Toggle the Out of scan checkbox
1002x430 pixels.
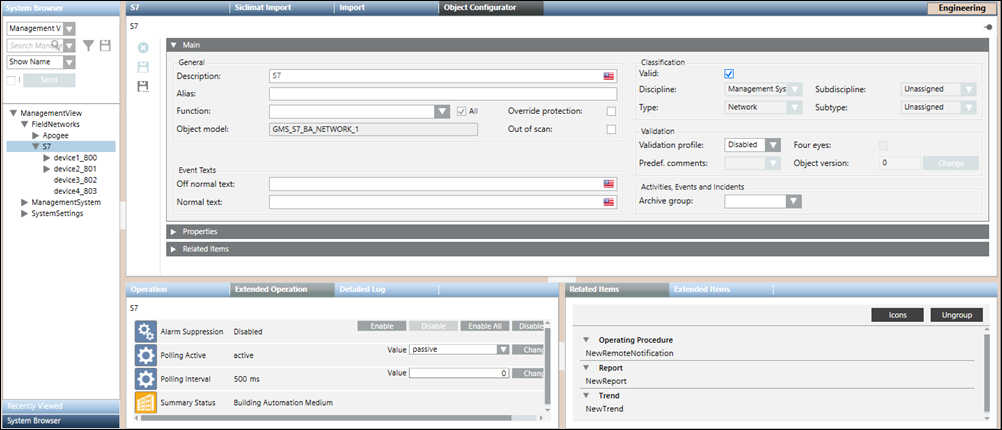pos(611,128)
